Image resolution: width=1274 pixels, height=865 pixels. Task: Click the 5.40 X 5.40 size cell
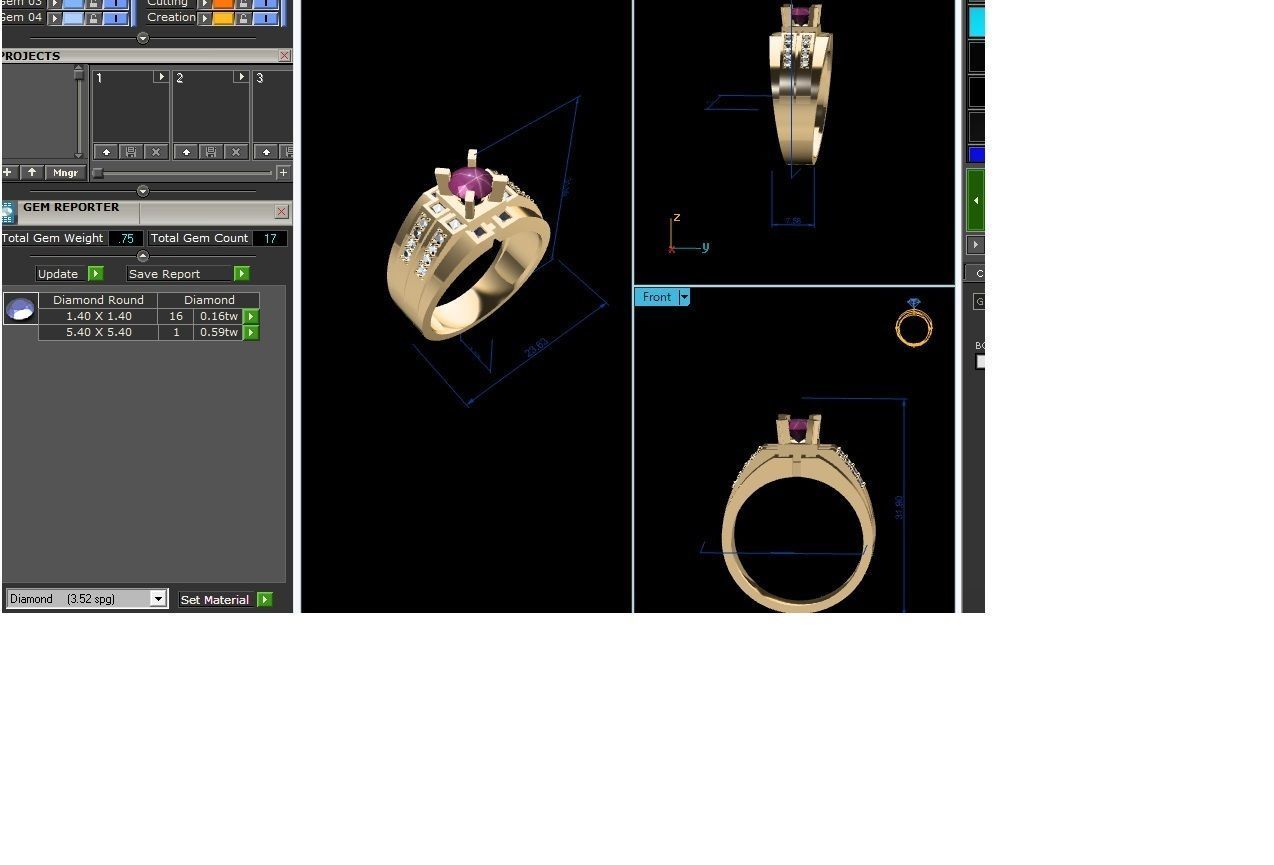pyautogui.click(x=98, y=332)
